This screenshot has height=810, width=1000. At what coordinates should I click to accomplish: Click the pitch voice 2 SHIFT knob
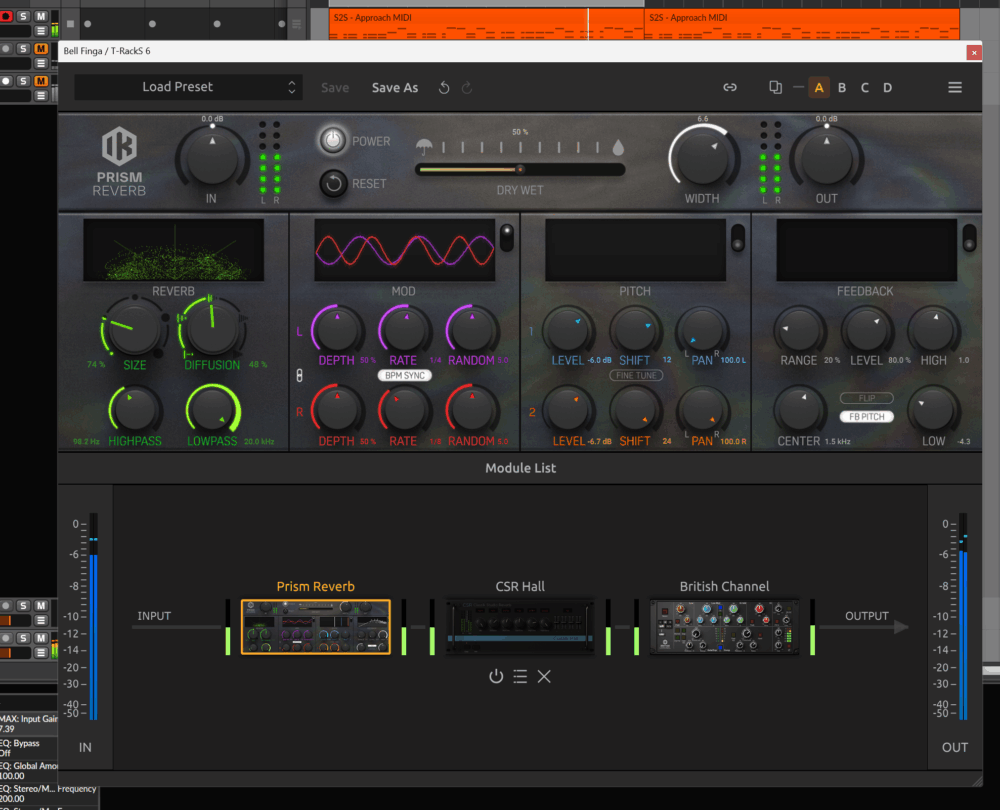(635, 410)
